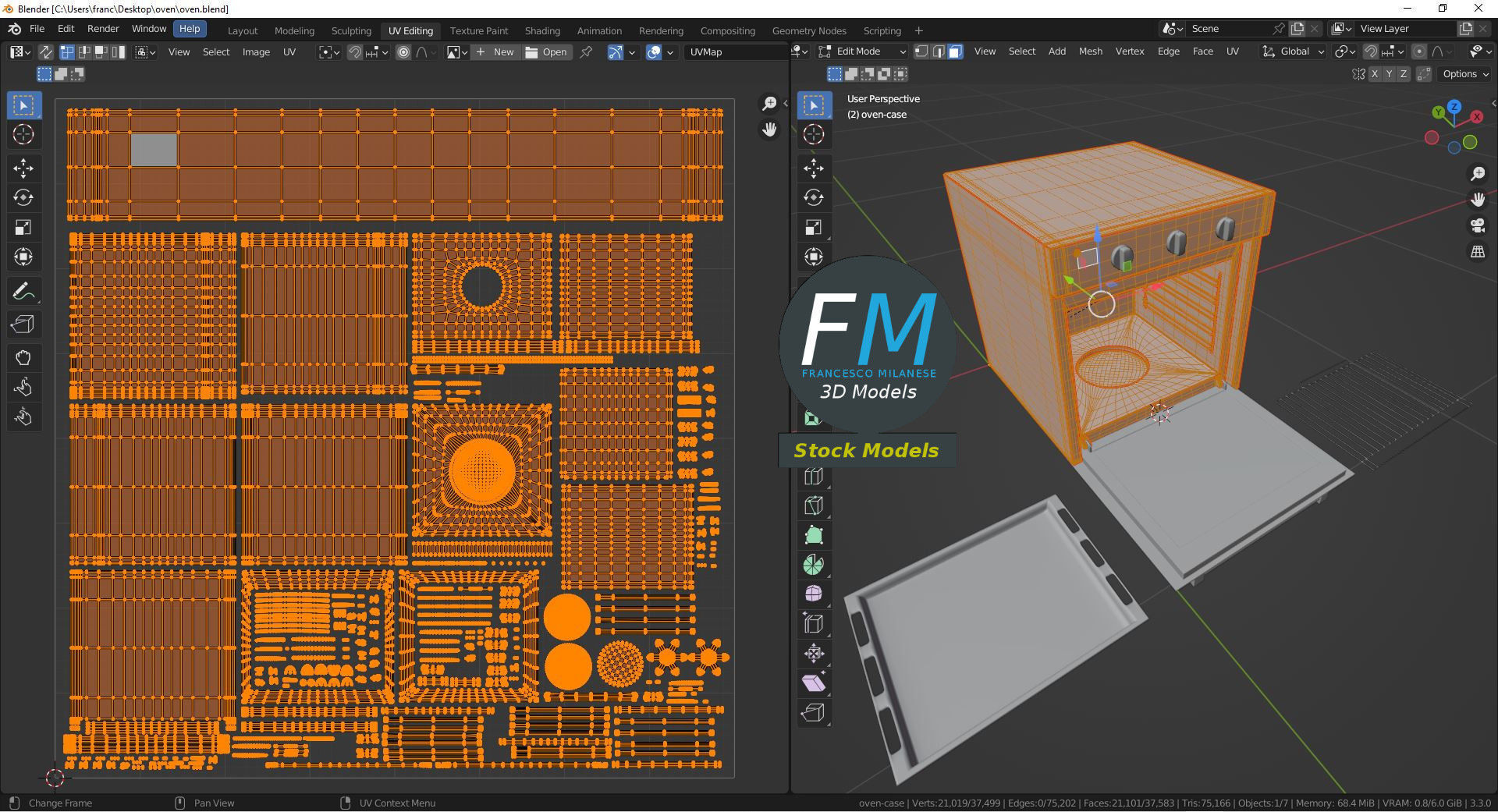Select the UV editor Select Box tool
The image size is (1498, 812).
(23, 105)
